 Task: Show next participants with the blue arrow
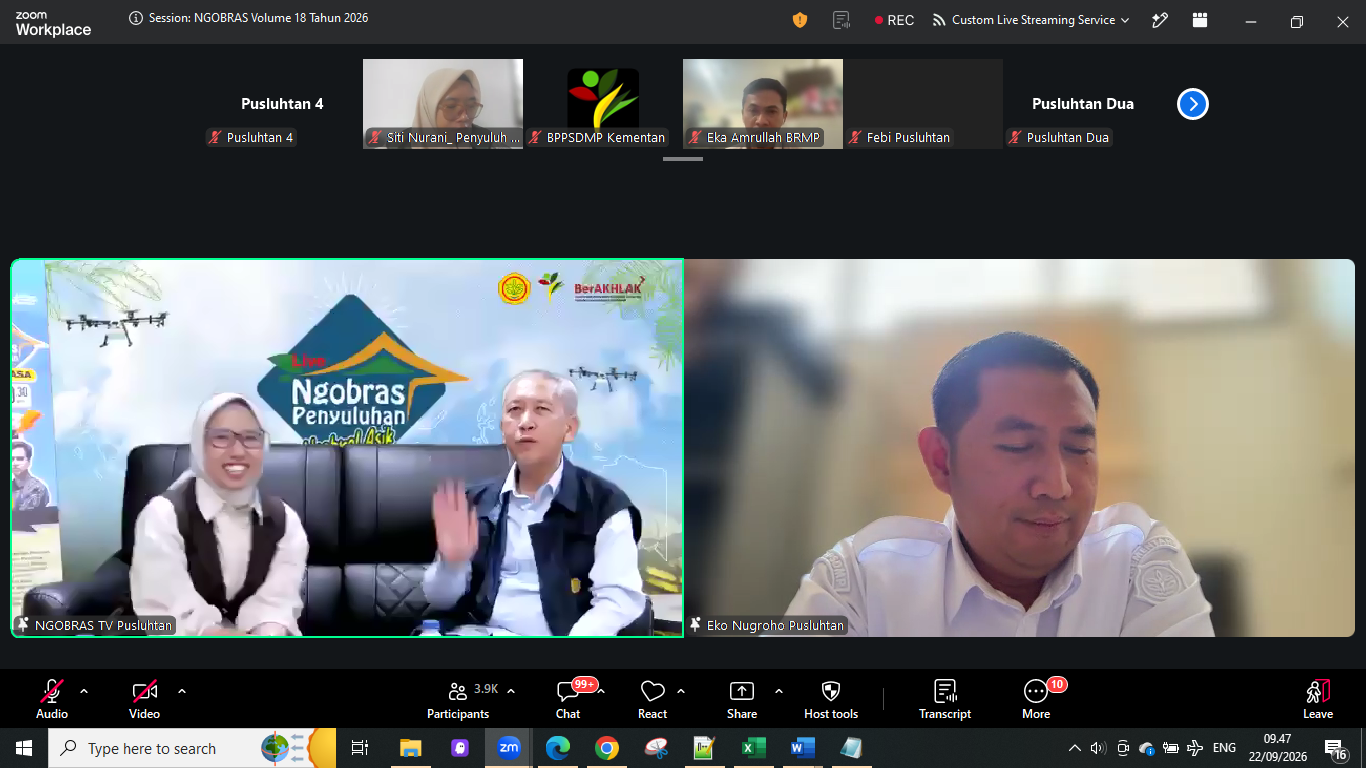click(1193, 104)
